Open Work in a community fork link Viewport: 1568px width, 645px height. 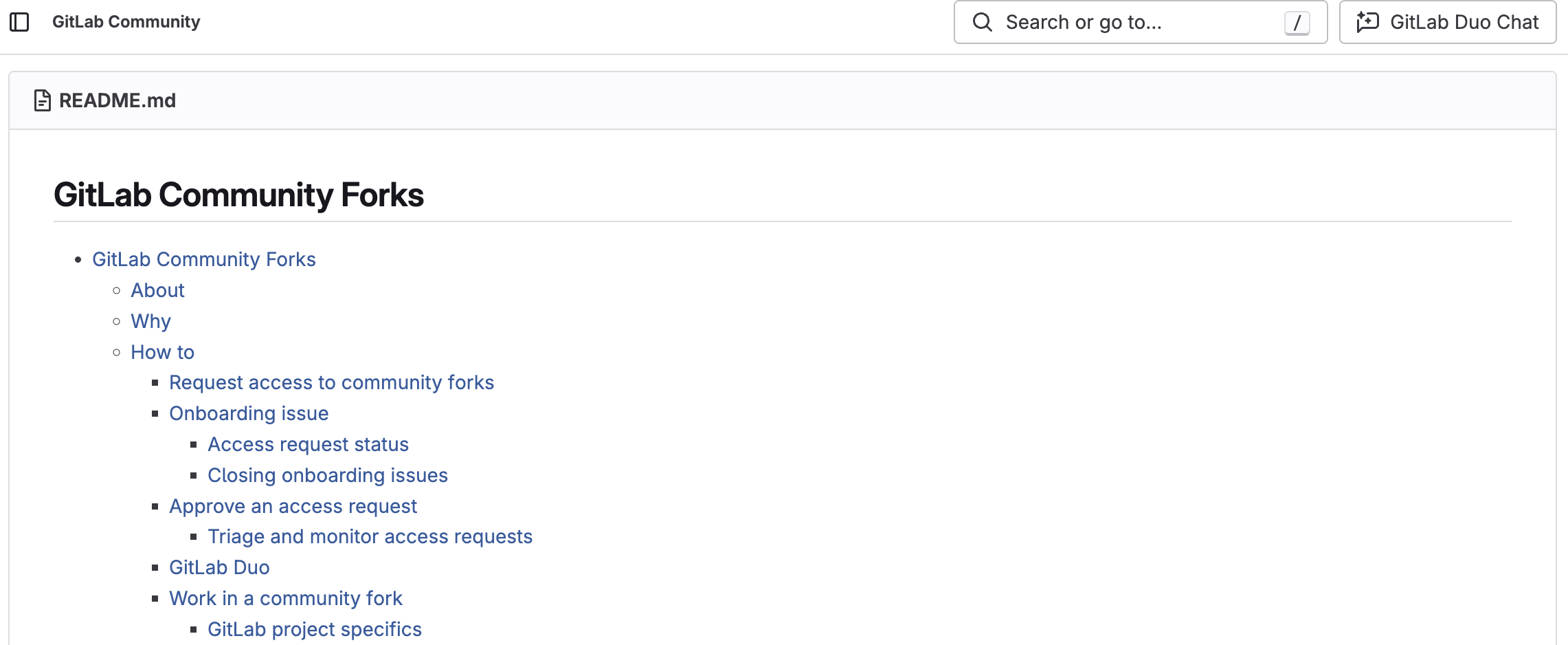pyautogui.click(x=286, y=598)
